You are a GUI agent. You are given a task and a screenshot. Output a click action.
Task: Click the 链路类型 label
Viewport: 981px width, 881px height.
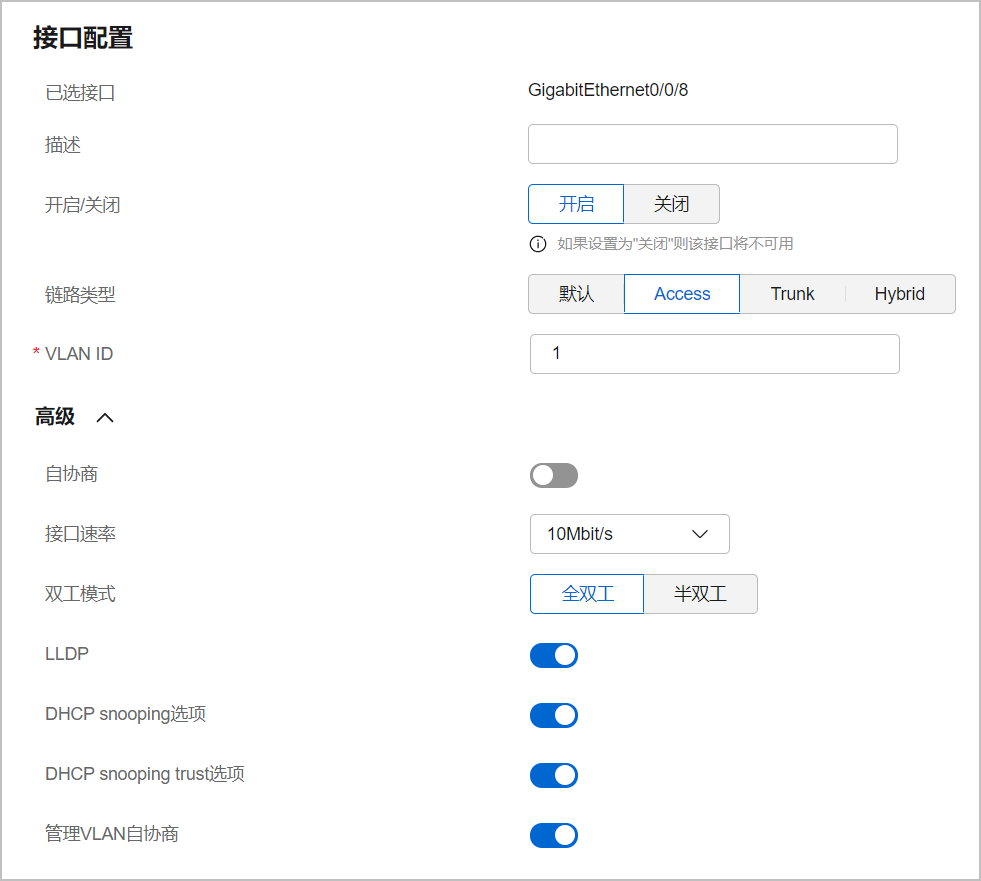point(80,294)
